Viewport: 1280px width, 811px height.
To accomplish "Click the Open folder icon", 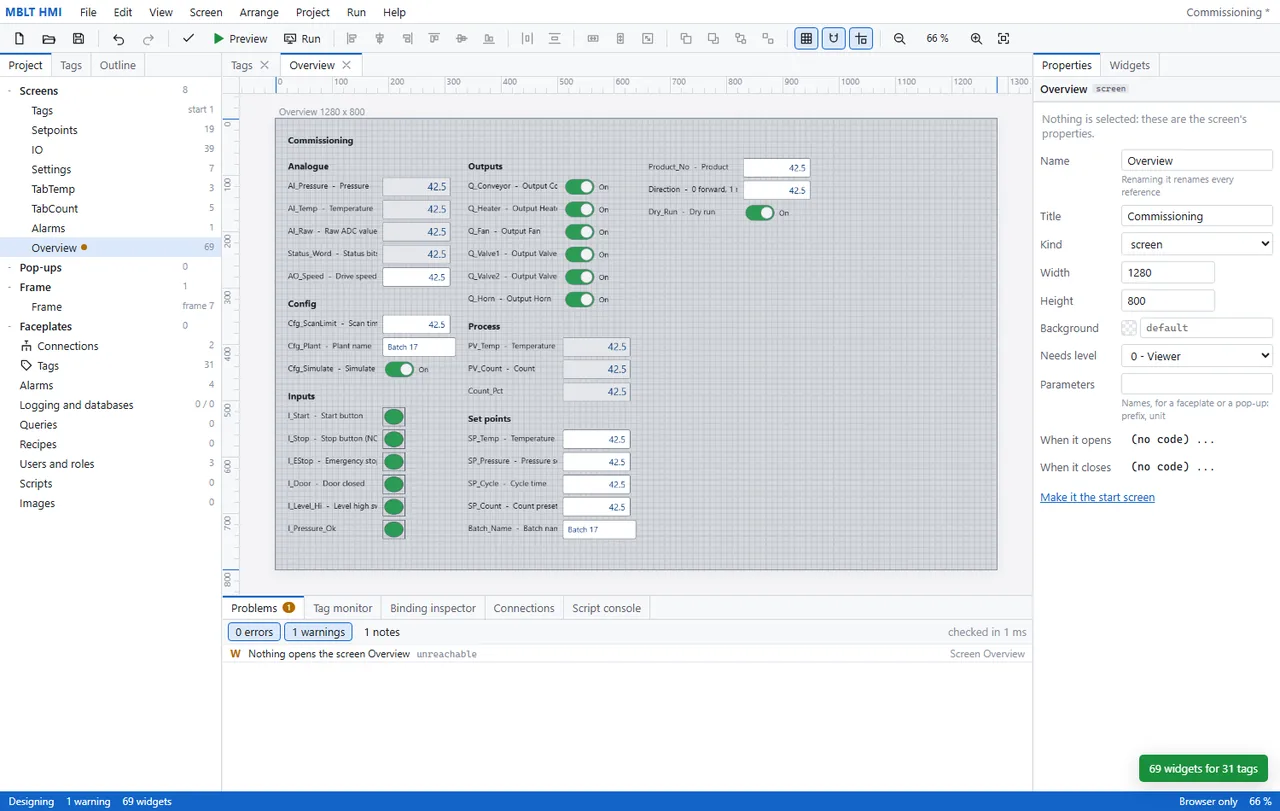I will (x=49, y=39).
